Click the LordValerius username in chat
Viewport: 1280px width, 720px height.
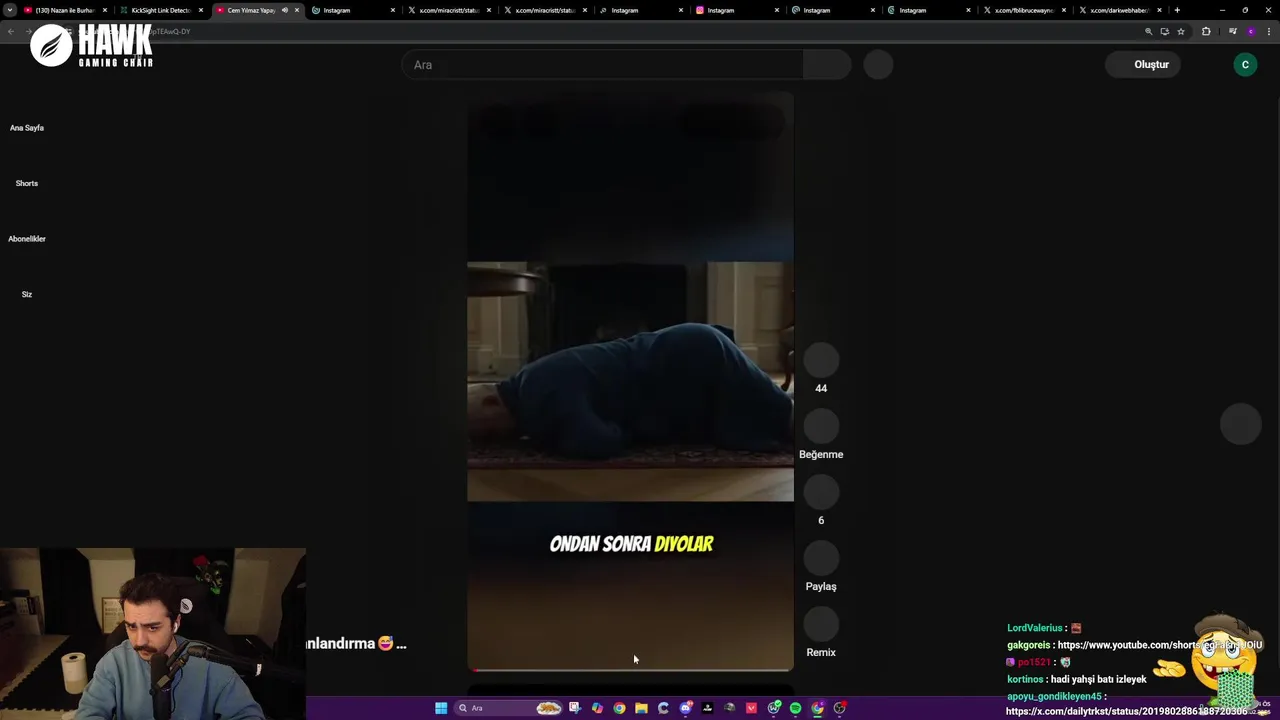click(1034, 628)
